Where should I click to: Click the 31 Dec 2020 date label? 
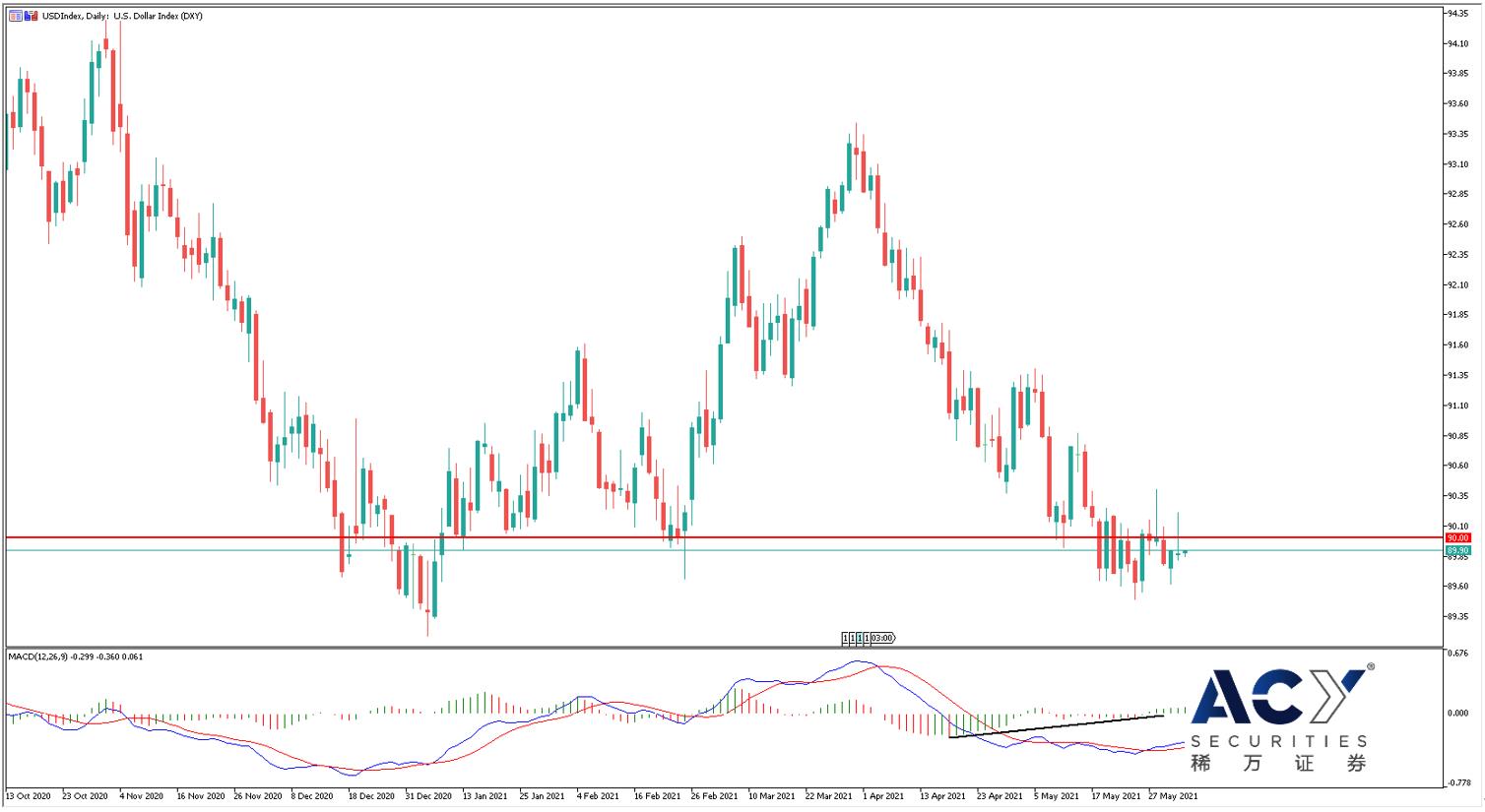coord(429,795)
